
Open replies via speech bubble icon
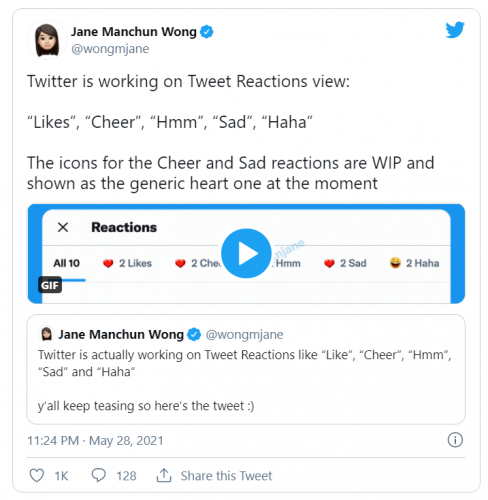click(x=98, y=475)
